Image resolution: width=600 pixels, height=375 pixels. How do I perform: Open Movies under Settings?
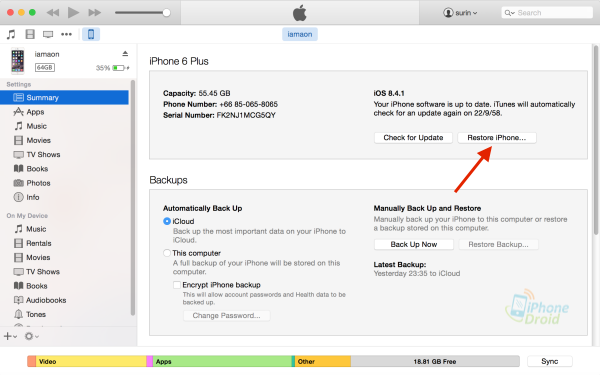tap(64, 140)
